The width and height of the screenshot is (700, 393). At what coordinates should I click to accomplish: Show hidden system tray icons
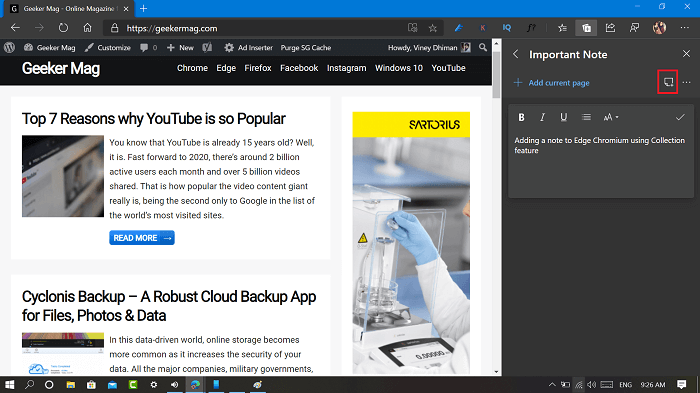552,385
